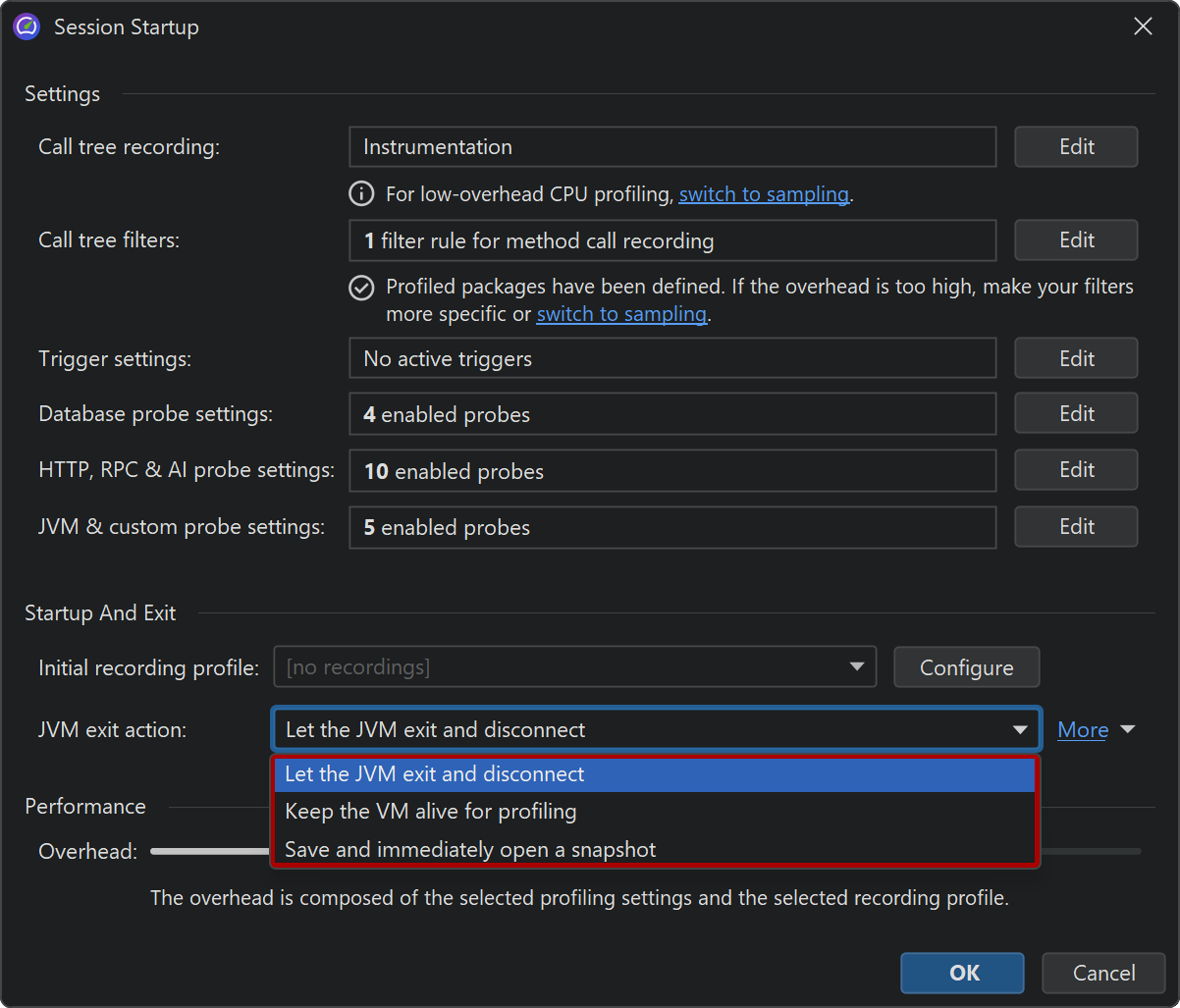Edit the call tree recording setting
Viewport: 1180px width, 1008px height.
[1076, 147]
